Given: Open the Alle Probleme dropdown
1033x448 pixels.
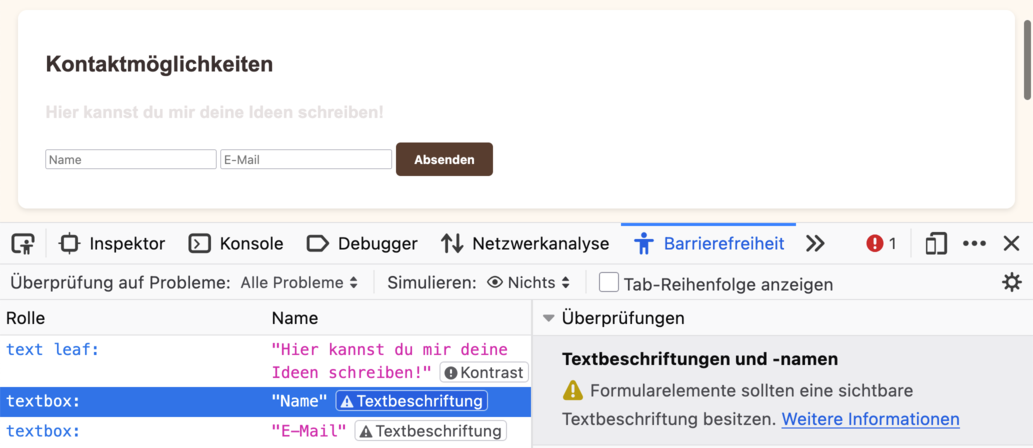Looking at the screenshot, I should [299, 283].
